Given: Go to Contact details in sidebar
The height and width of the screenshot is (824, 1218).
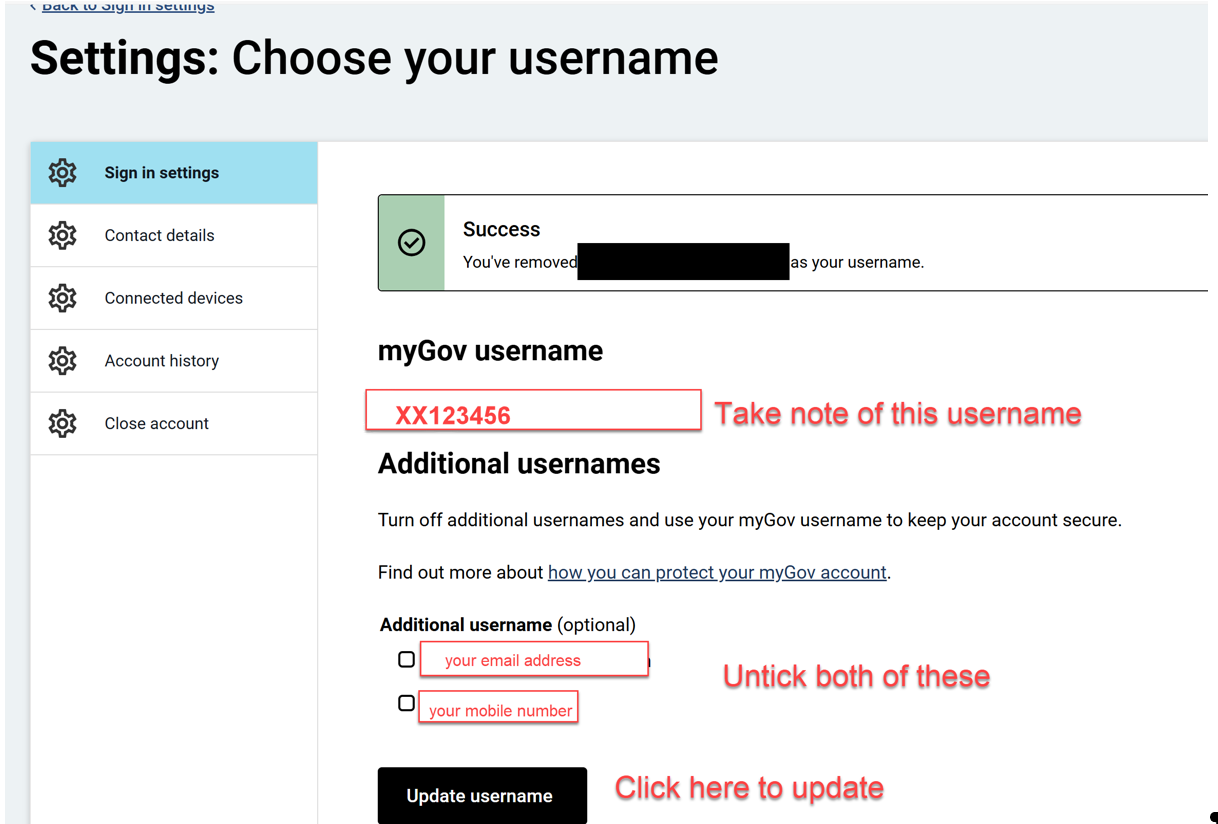Looking at the screenshot, I should tap(159, 236).
